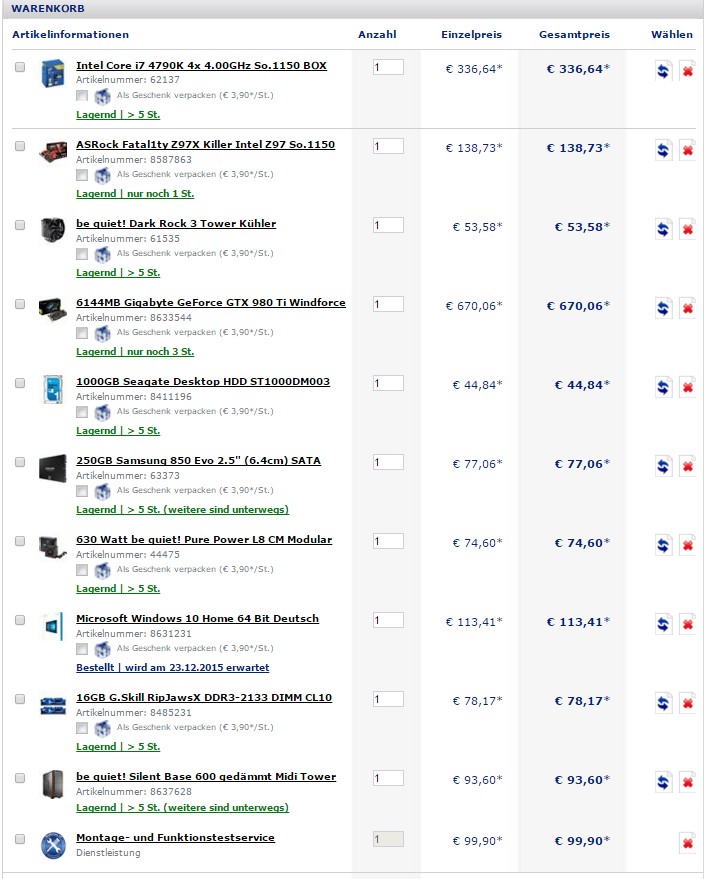This screenshot has height=879, width=709.
Task: Open the Microsoft Windows 10 Home 64 Bit link
Action: (x=197, y=618)
